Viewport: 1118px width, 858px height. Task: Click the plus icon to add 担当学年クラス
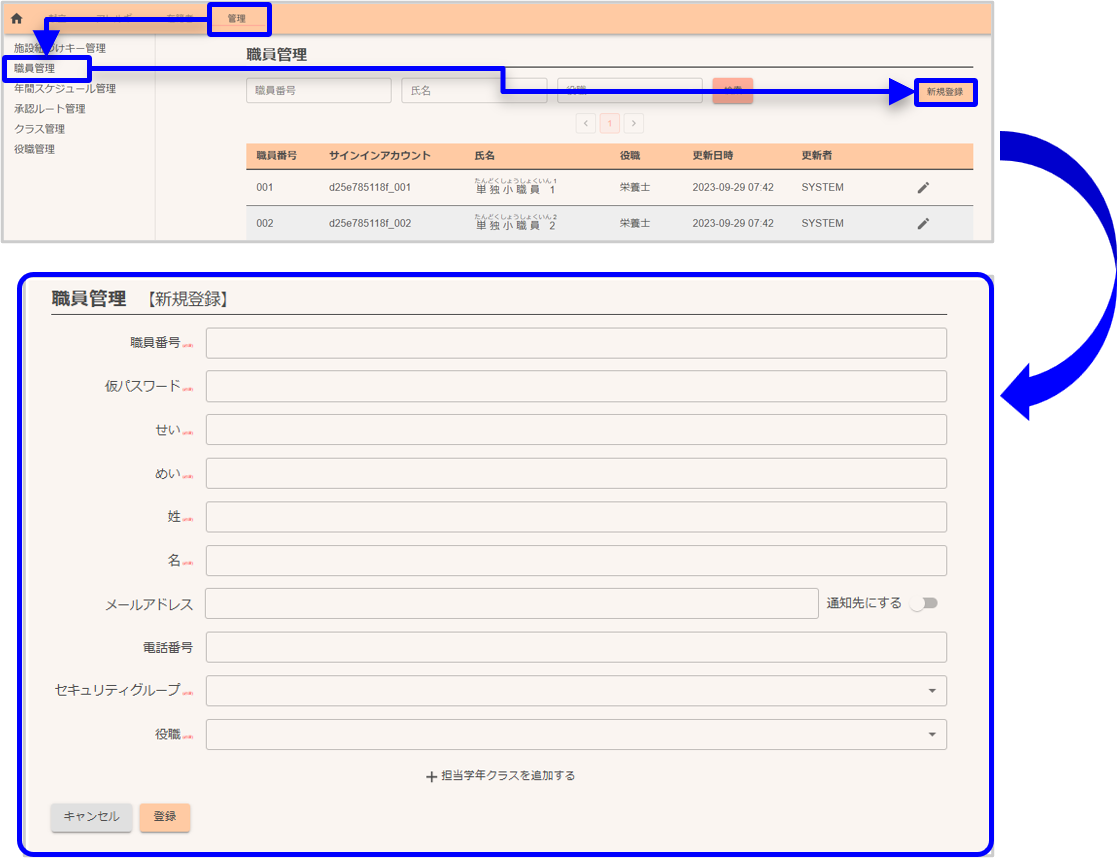click(432, 776)
